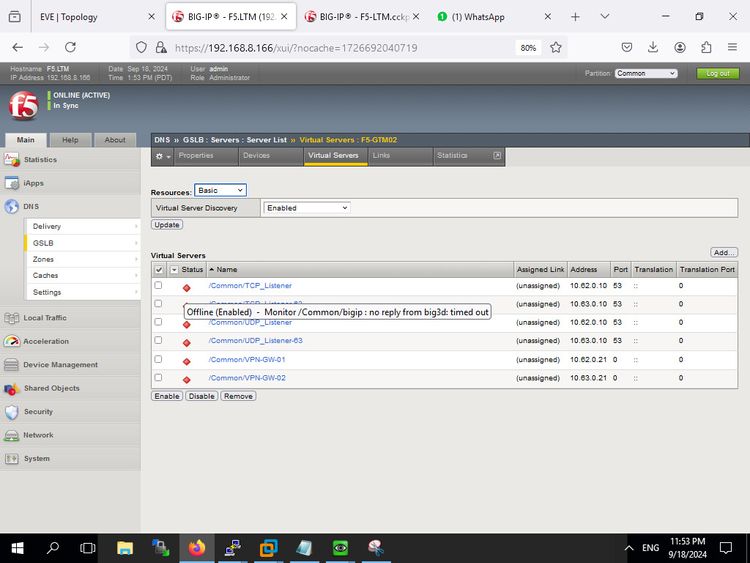Open the Acceleration gauge icon
750x563 pixels.
(x=12, y=341)
